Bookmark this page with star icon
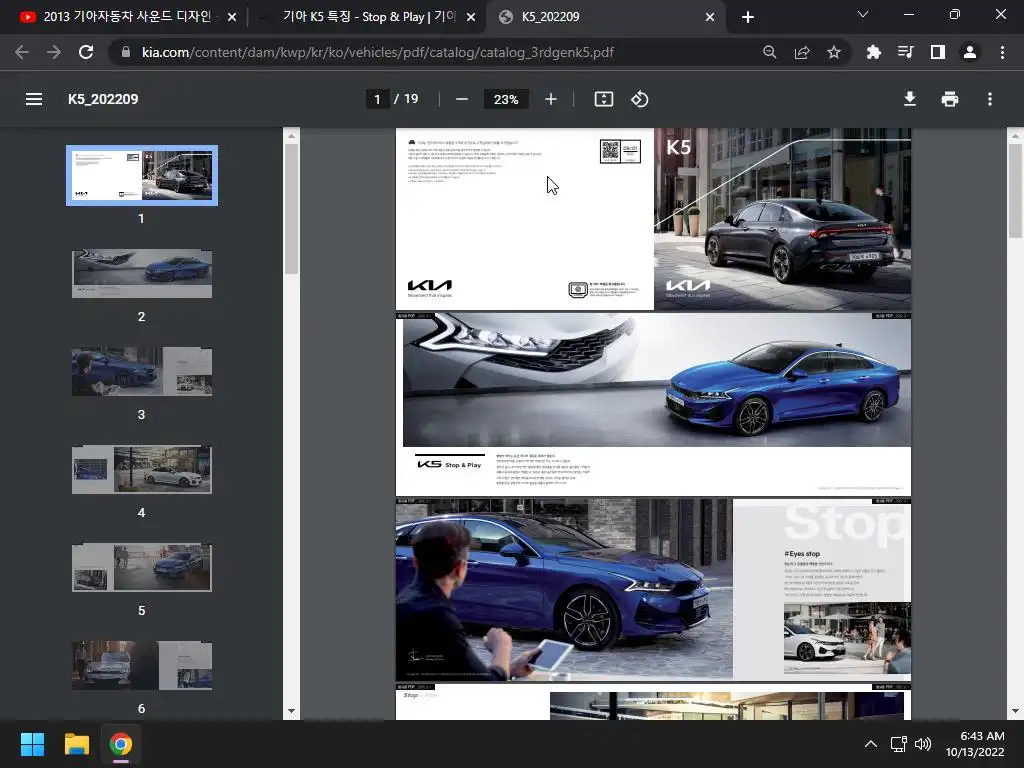Viewport: 1024px width, 768px height. [x=834, y=52]
